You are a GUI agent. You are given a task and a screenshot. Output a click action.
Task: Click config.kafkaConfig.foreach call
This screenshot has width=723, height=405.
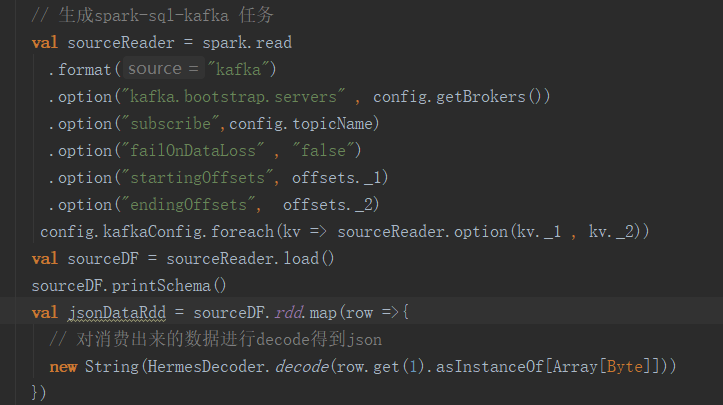(x=157, y=232)
